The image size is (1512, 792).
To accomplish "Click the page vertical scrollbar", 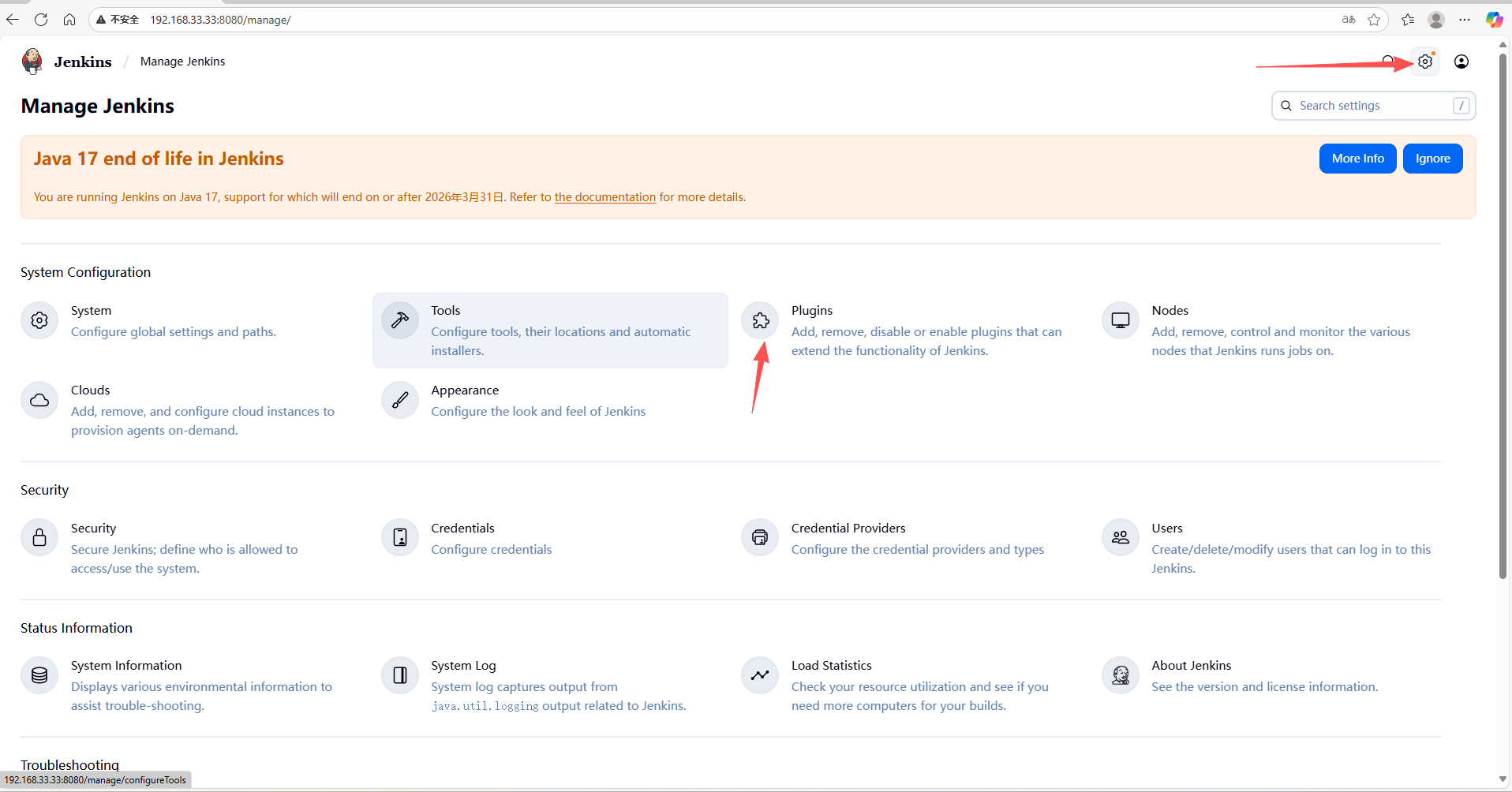I will 1503,316.
